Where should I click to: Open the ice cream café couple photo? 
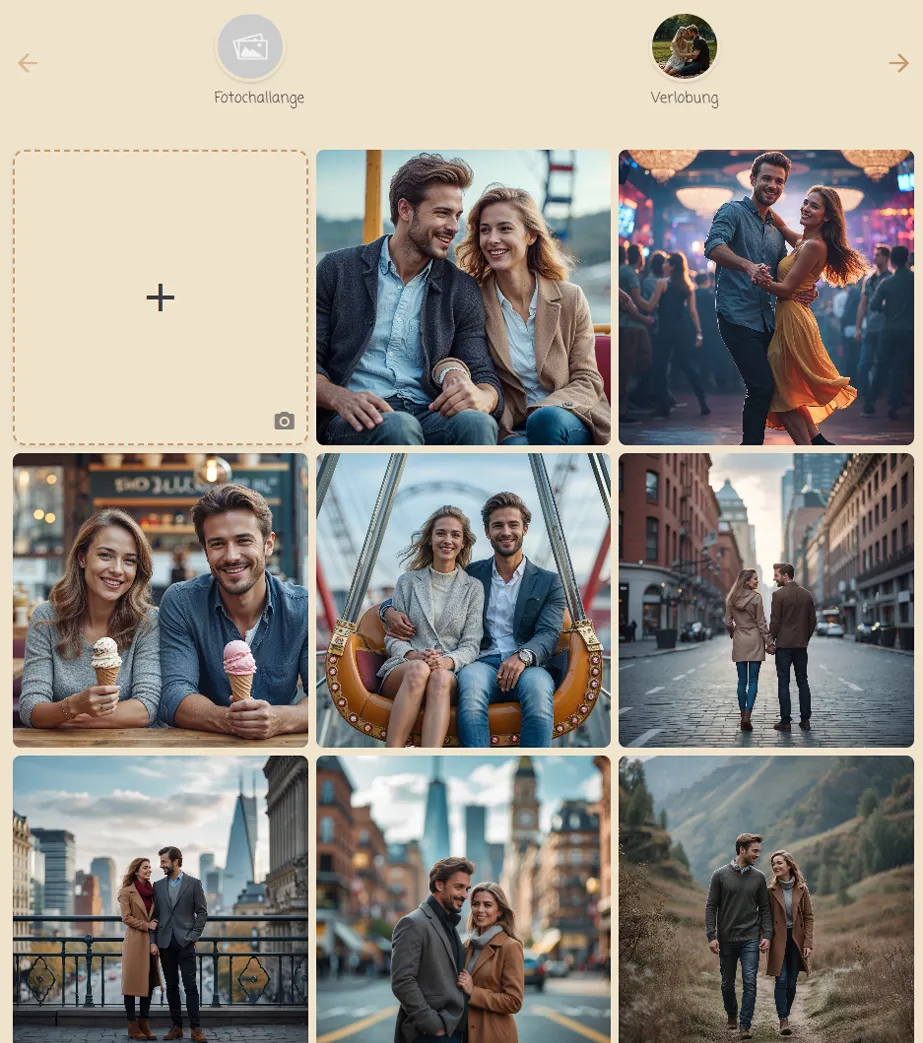(160, 599)
